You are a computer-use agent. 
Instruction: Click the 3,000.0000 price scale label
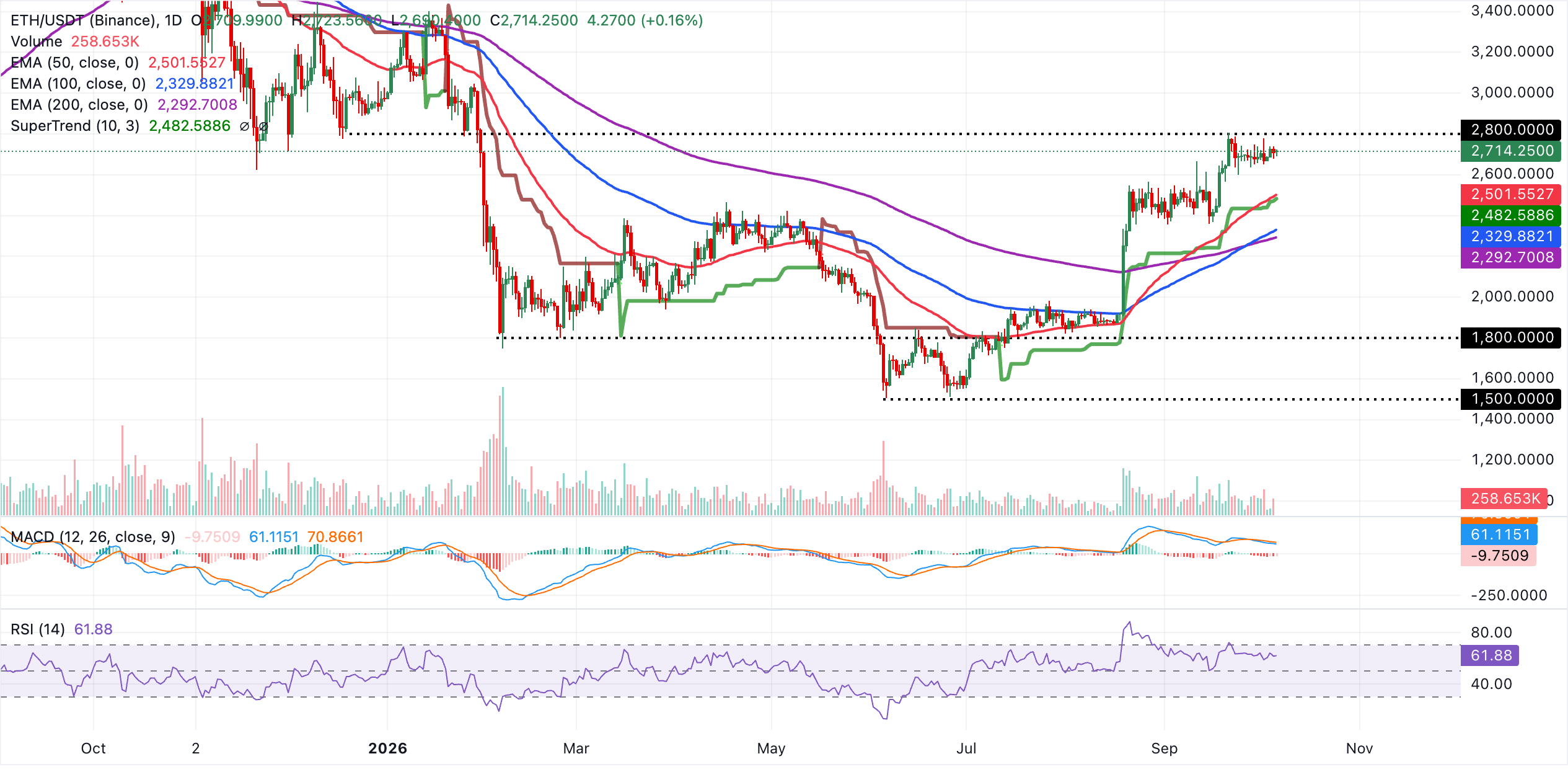pos(1512,92)
